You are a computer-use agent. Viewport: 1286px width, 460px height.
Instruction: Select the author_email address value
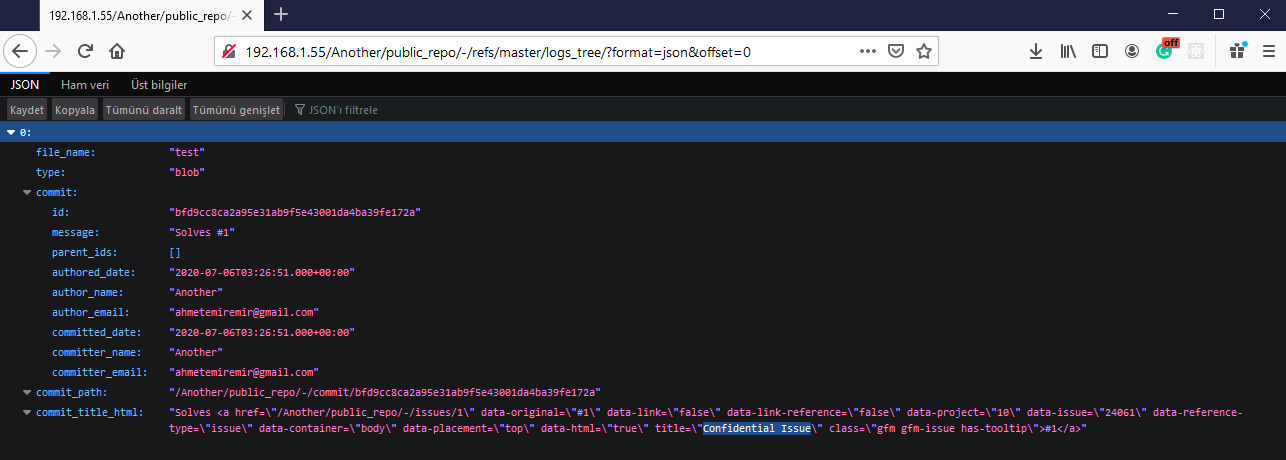click(x=243, y=312)
